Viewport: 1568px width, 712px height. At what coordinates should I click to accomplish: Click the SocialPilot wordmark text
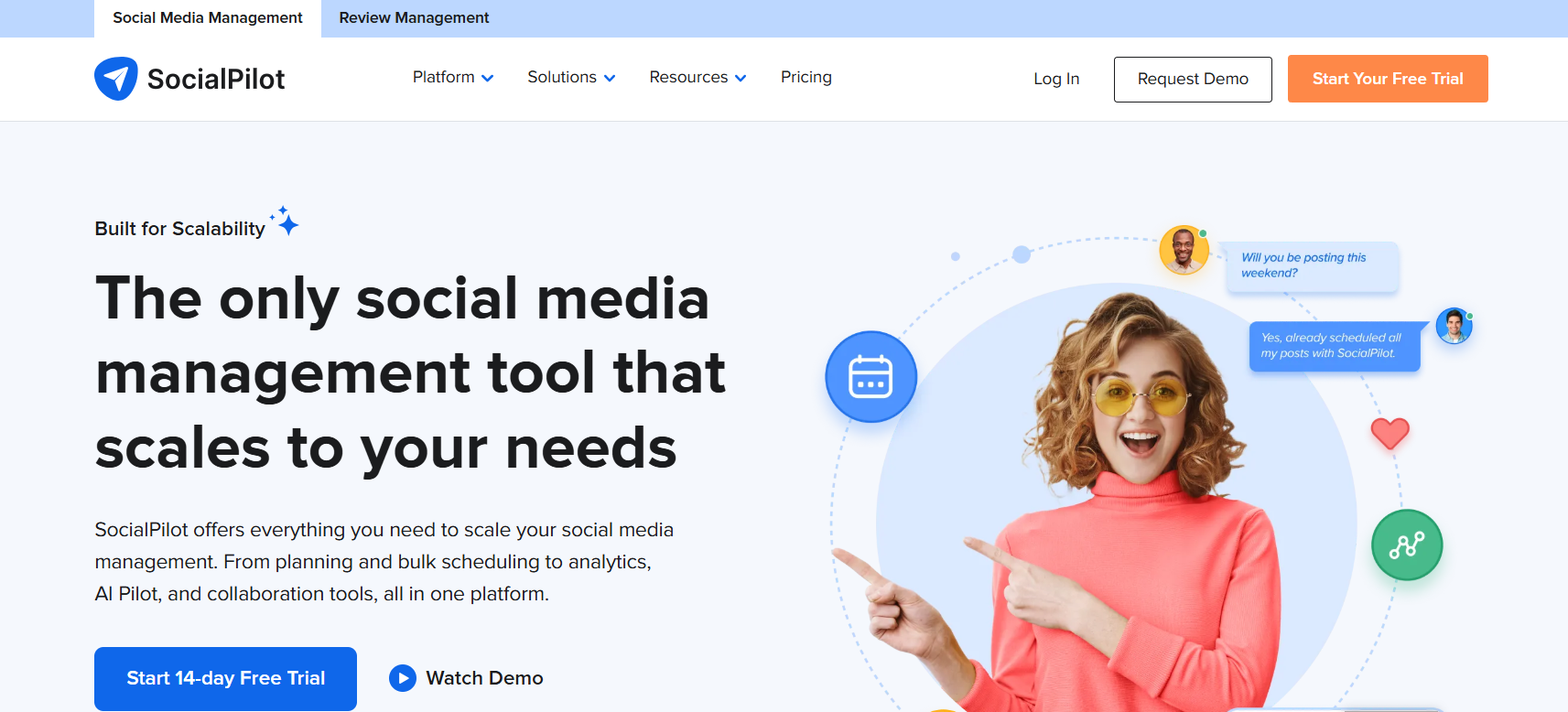coord(216,80)
